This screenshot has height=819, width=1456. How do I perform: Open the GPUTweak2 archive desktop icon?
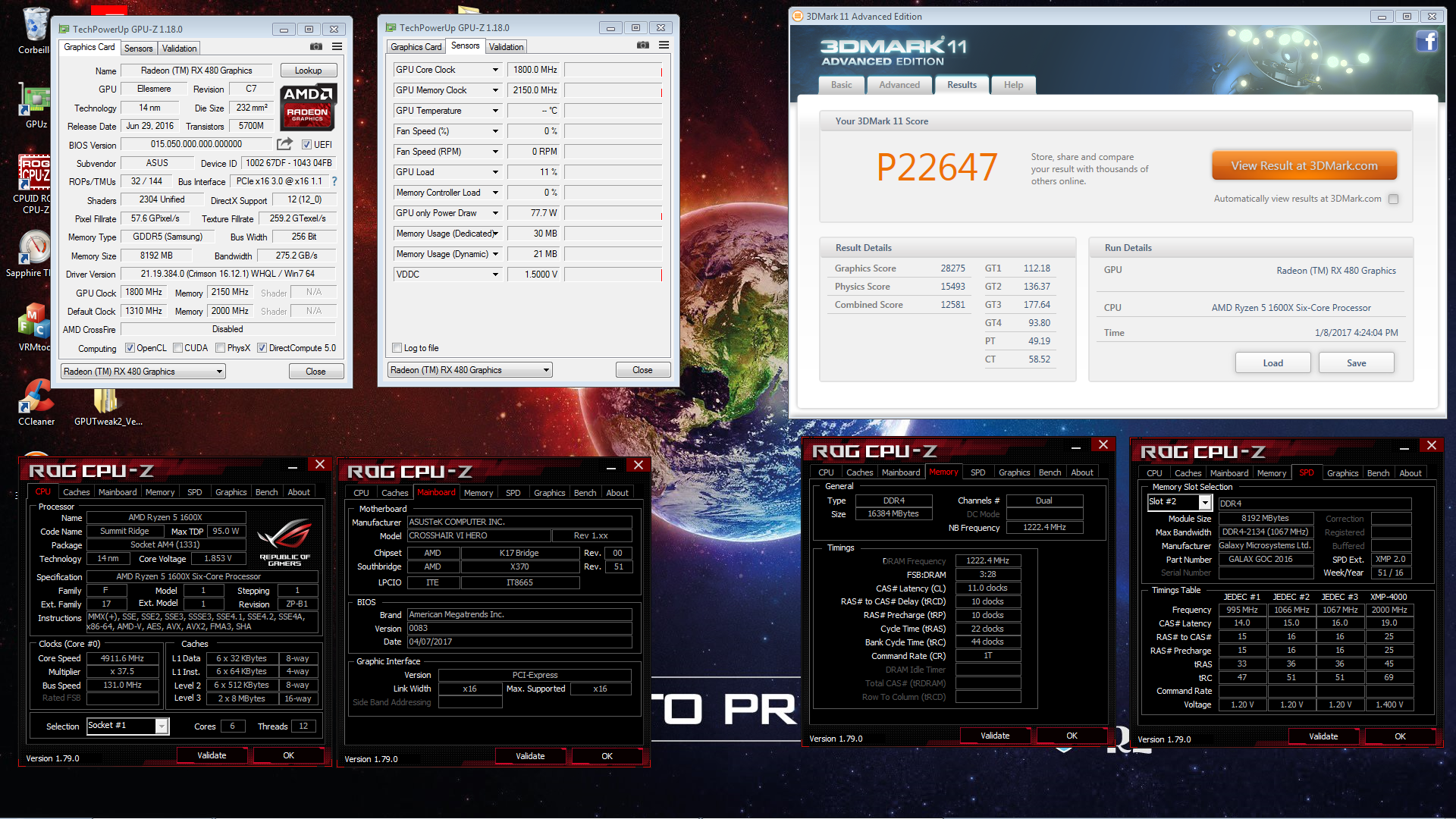pyautogui.click(x=108, y=406)
